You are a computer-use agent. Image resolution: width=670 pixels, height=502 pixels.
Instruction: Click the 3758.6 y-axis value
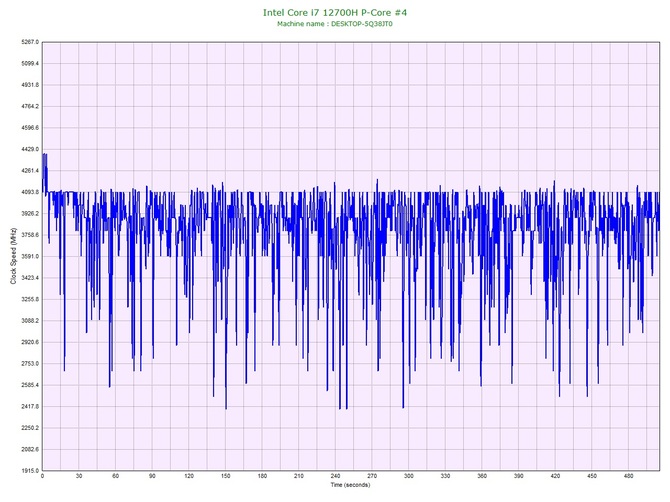[x=30, y=235]
